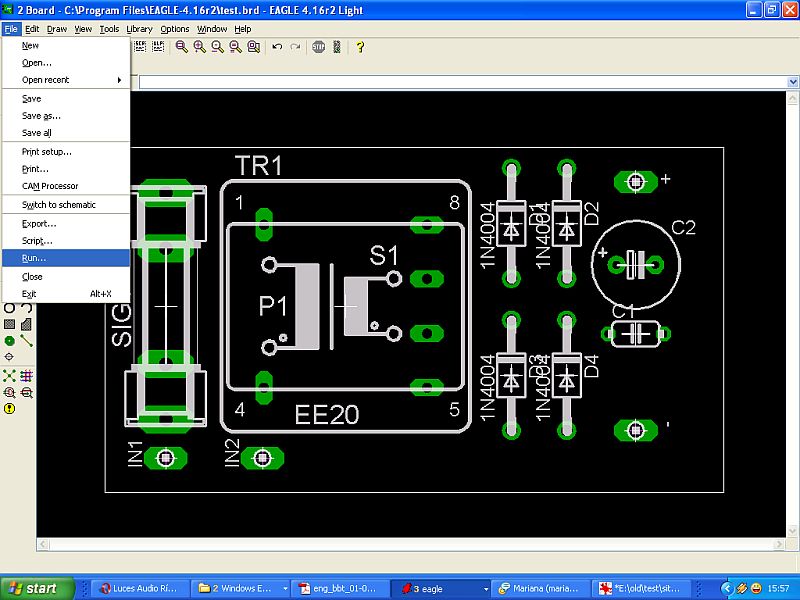Switch to E:\old\test taskbar window
Viewport: 800px width, 600px height.
642,589
